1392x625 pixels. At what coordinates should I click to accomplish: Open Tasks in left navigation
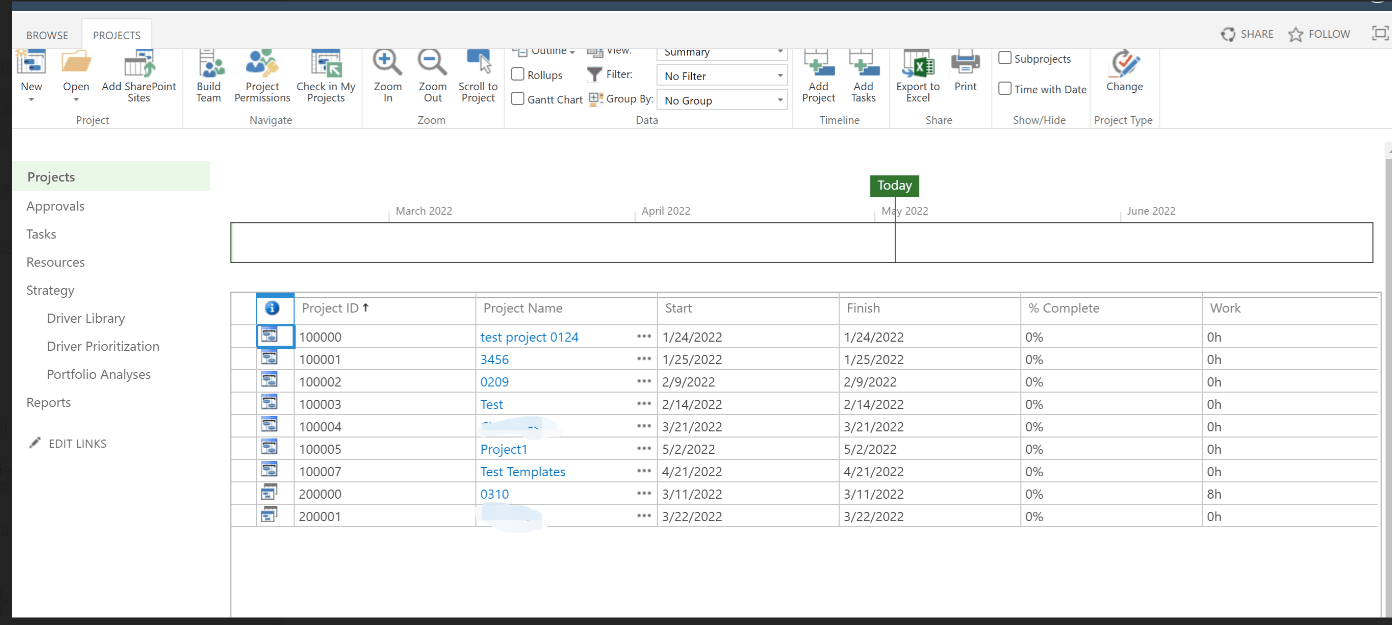(41, 234)
